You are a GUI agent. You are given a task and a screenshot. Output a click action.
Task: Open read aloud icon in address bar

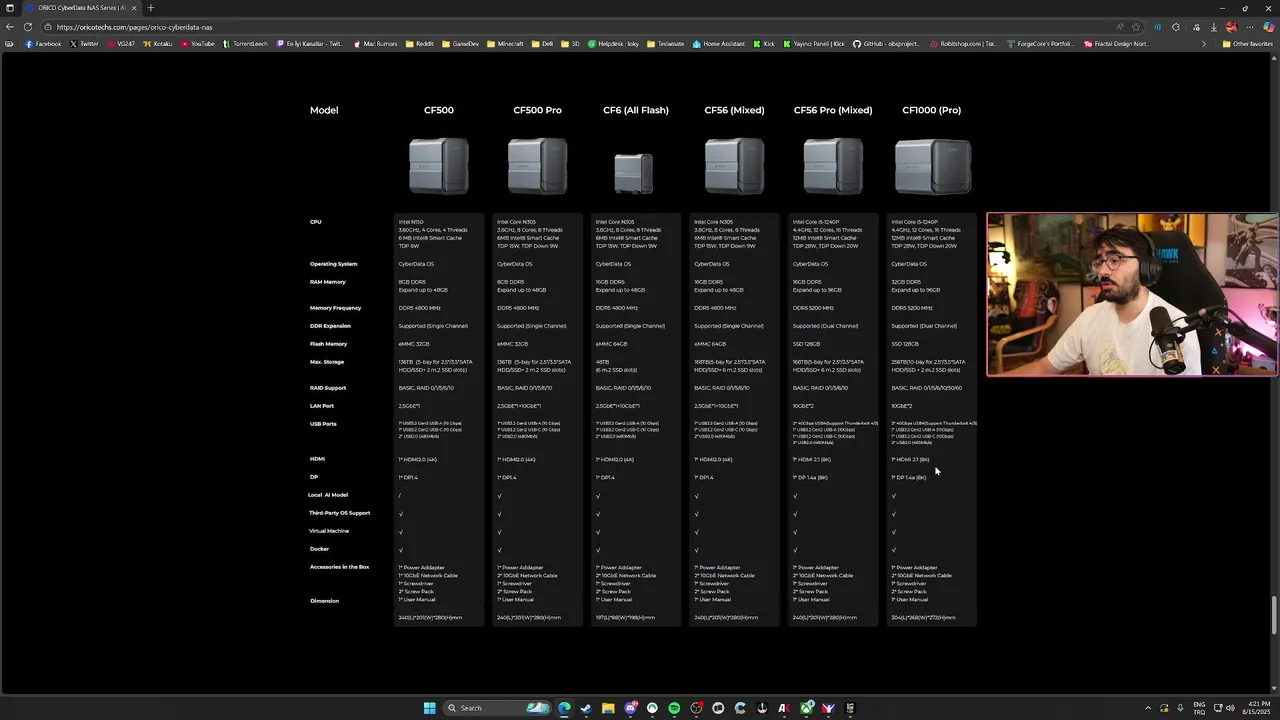point(1119,27)
